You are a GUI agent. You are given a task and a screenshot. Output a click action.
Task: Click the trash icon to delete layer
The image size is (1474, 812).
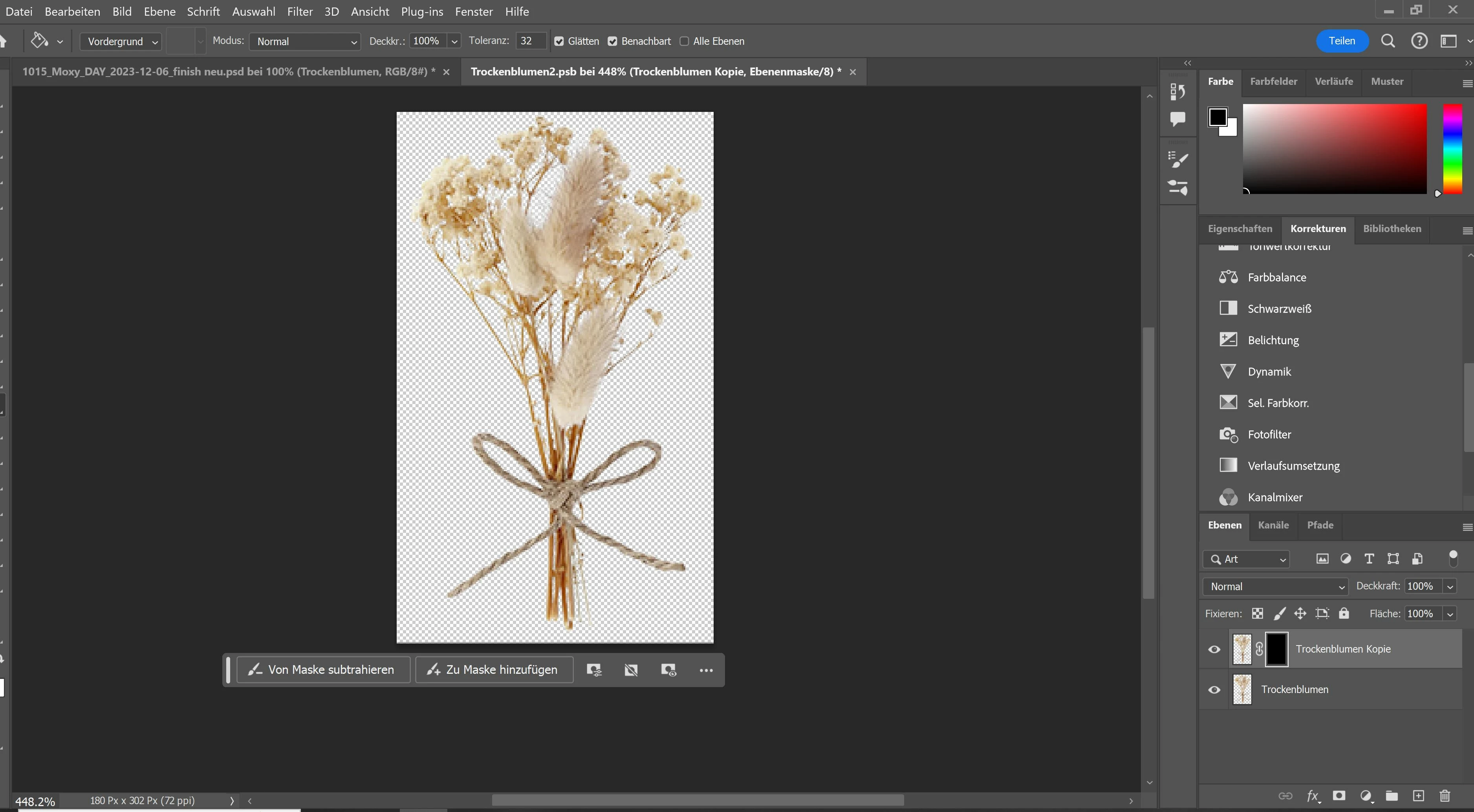[x=1445, y=796]
